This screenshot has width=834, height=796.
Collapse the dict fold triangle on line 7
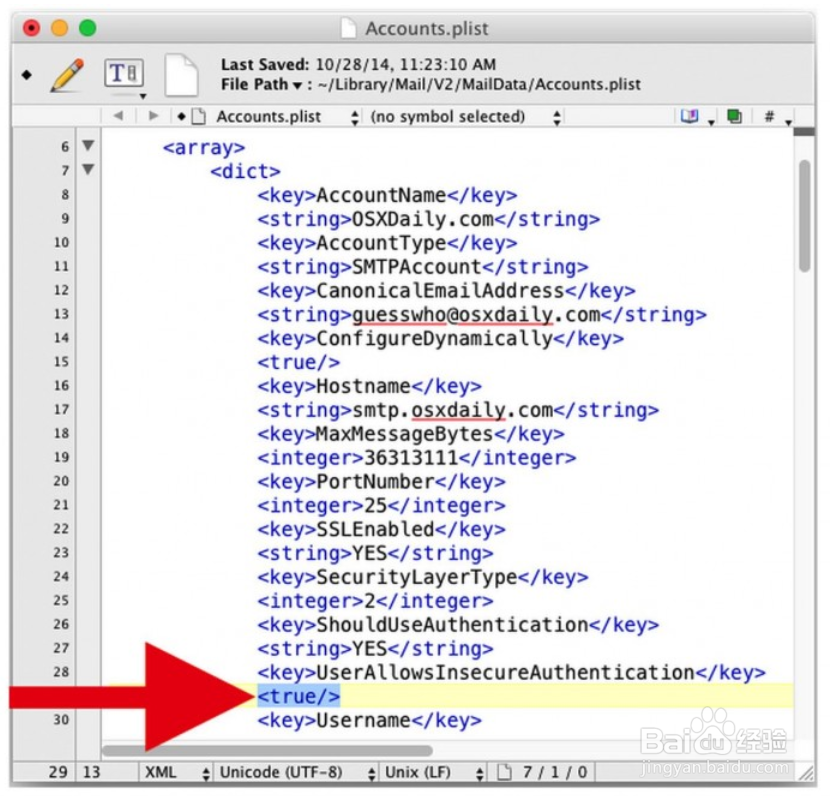[x=88, y=169]
